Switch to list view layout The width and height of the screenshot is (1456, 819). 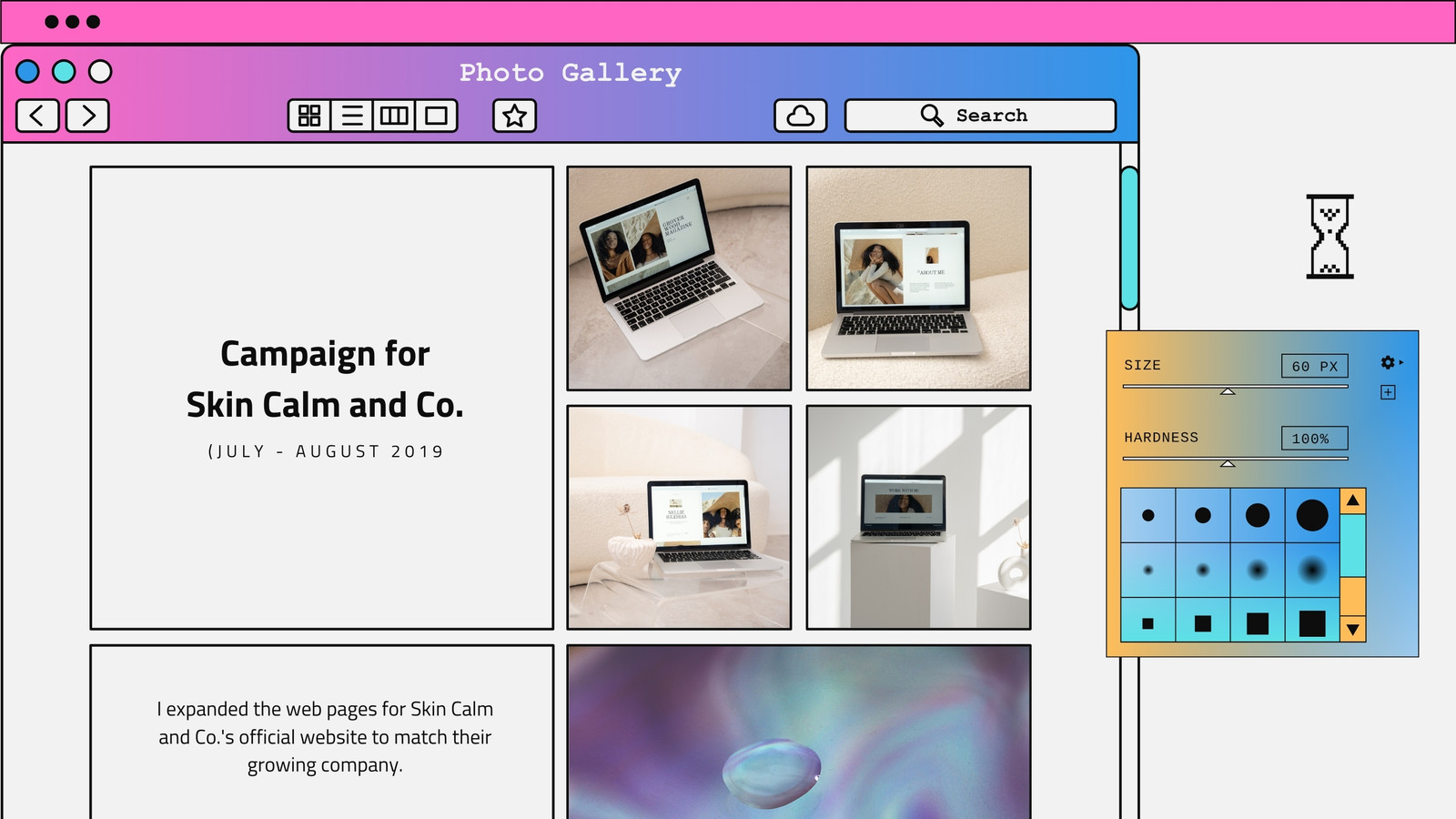[x=352, y=116]
